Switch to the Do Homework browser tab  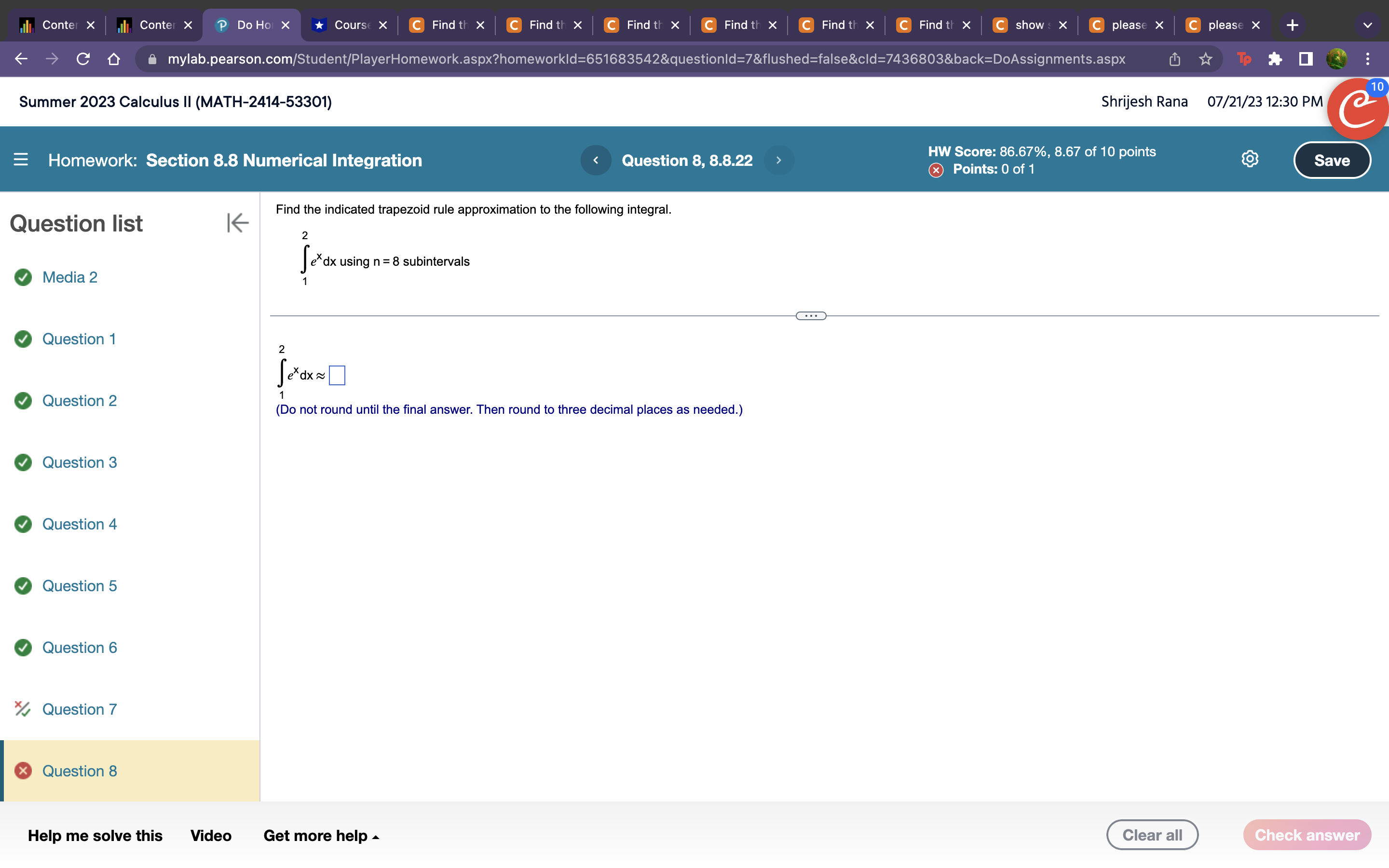[x=250, y=24]
